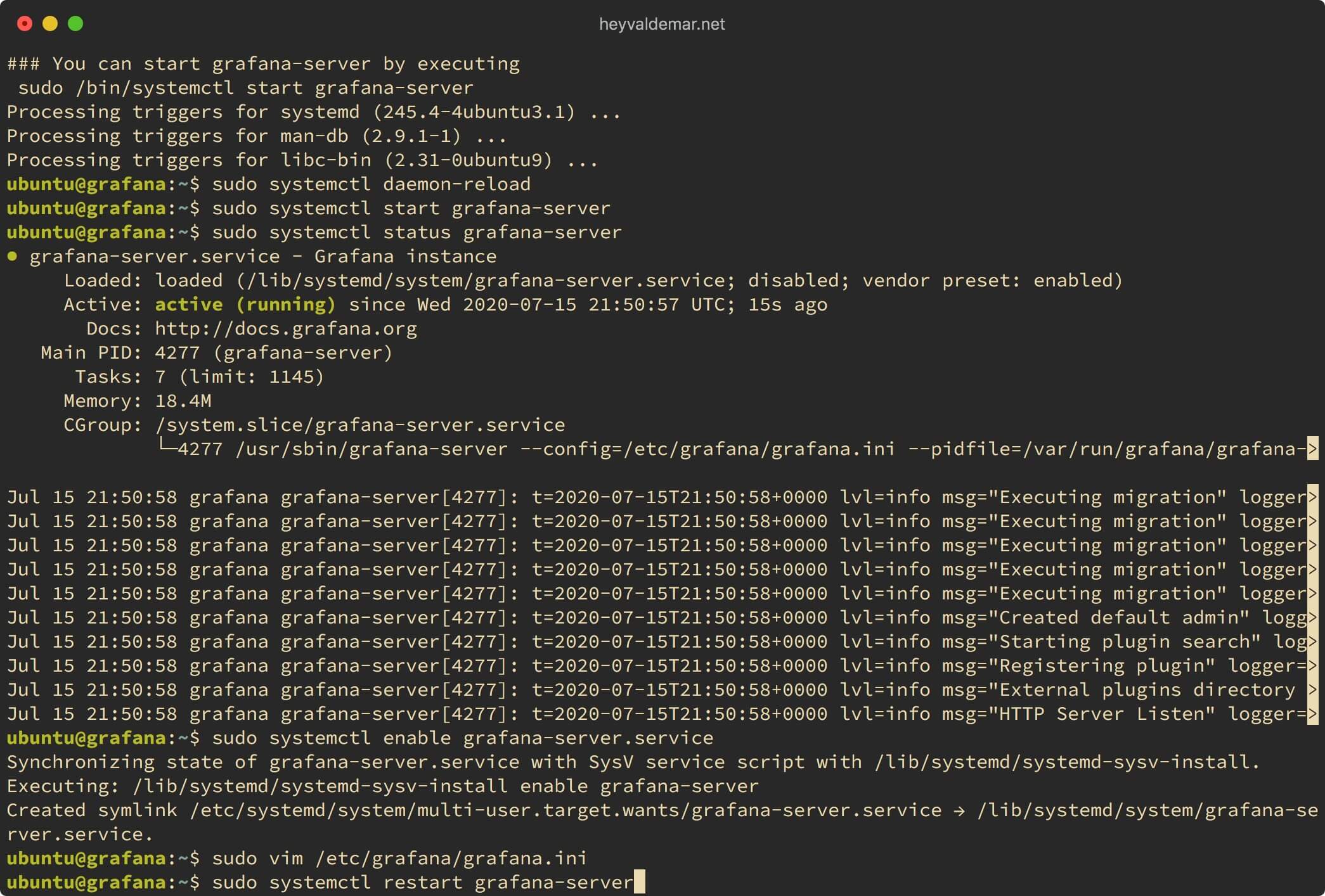
Task: Click 'sudo /bin/systemctl start grafana-server' hint line
Action: 245,88
